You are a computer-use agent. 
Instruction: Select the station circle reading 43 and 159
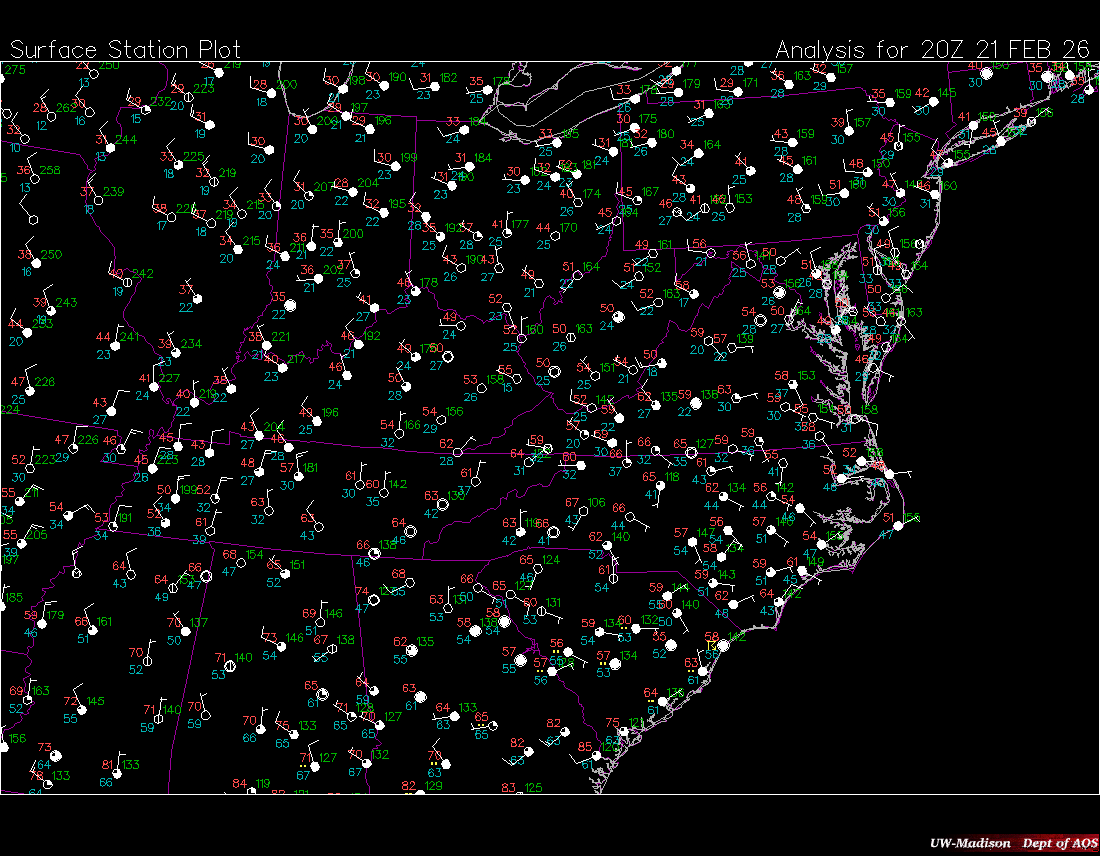pos(790,142)
